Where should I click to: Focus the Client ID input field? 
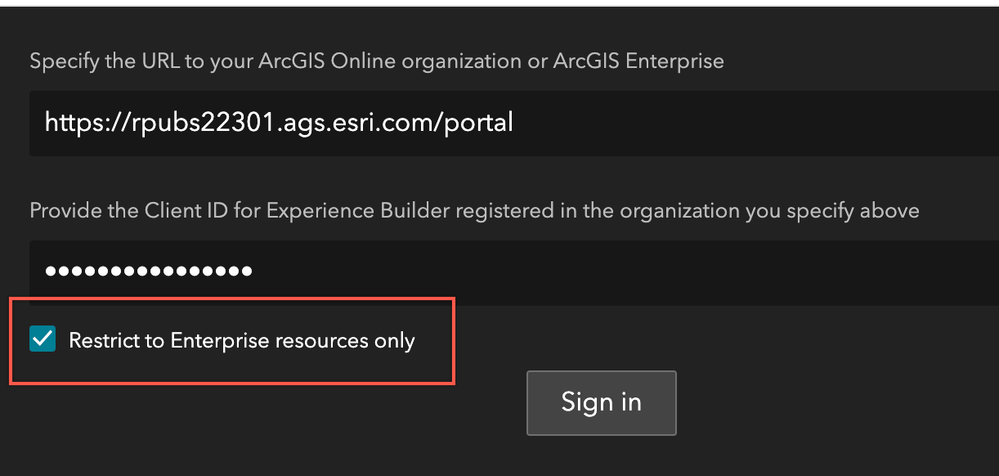(x=600, y=271)
